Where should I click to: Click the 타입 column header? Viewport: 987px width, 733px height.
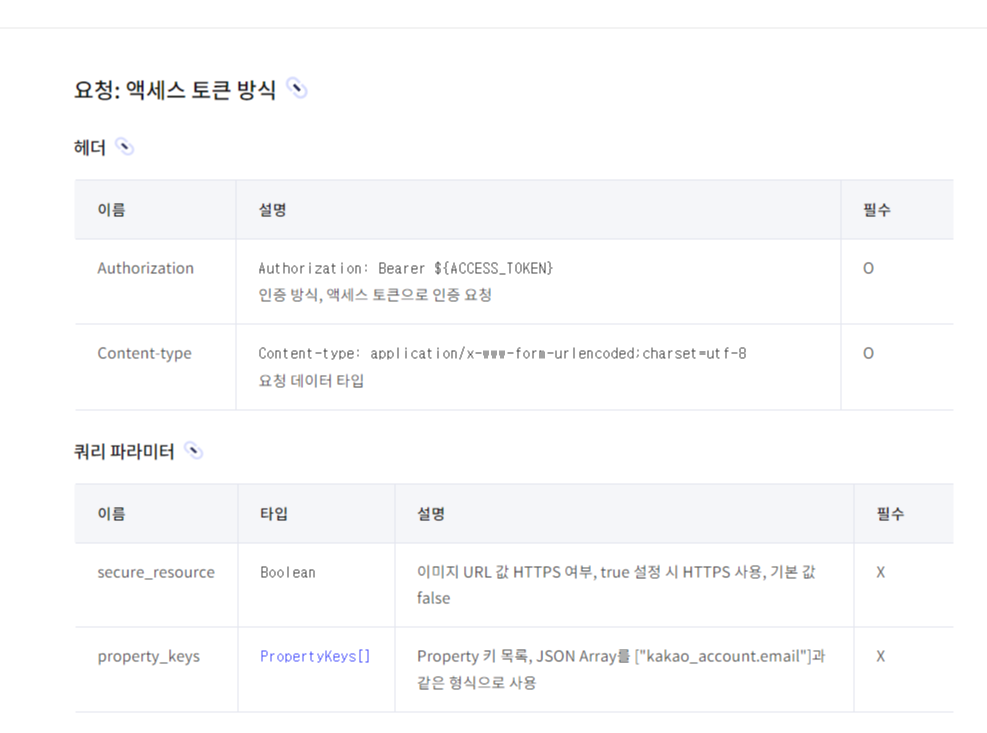(x=274, y=513)
